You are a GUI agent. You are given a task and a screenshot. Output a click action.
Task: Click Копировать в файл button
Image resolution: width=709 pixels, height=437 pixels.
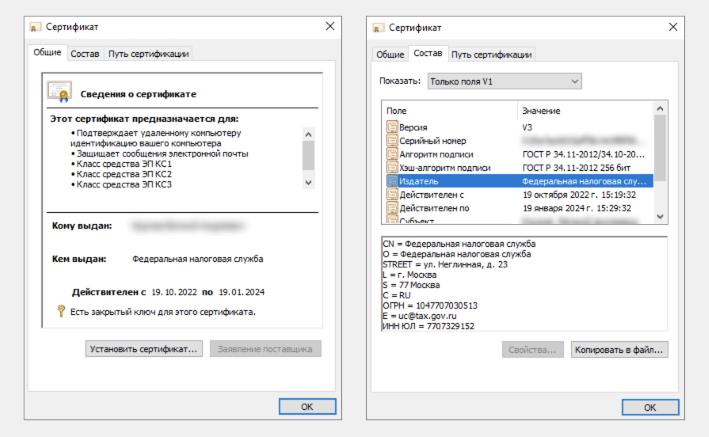[619, 350]
